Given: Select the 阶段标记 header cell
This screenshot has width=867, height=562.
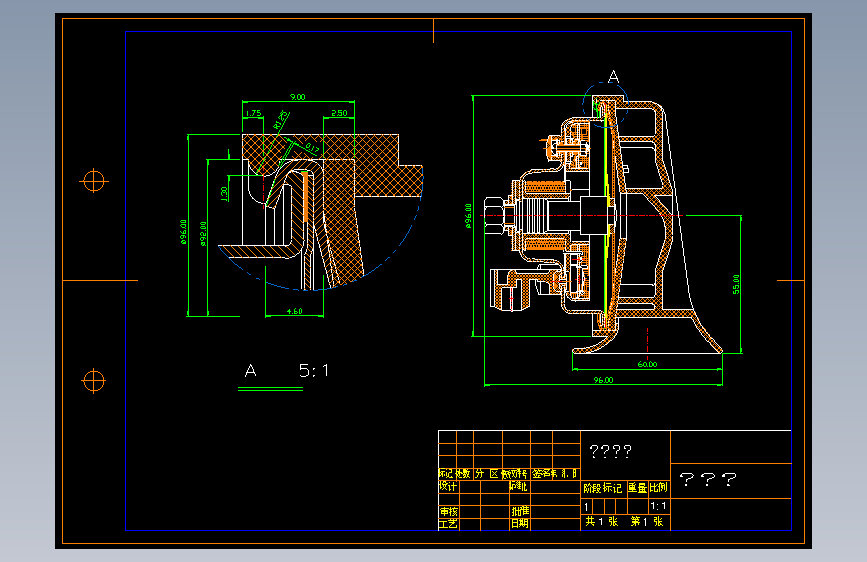Looking at the screenshot, I should 603,488.
